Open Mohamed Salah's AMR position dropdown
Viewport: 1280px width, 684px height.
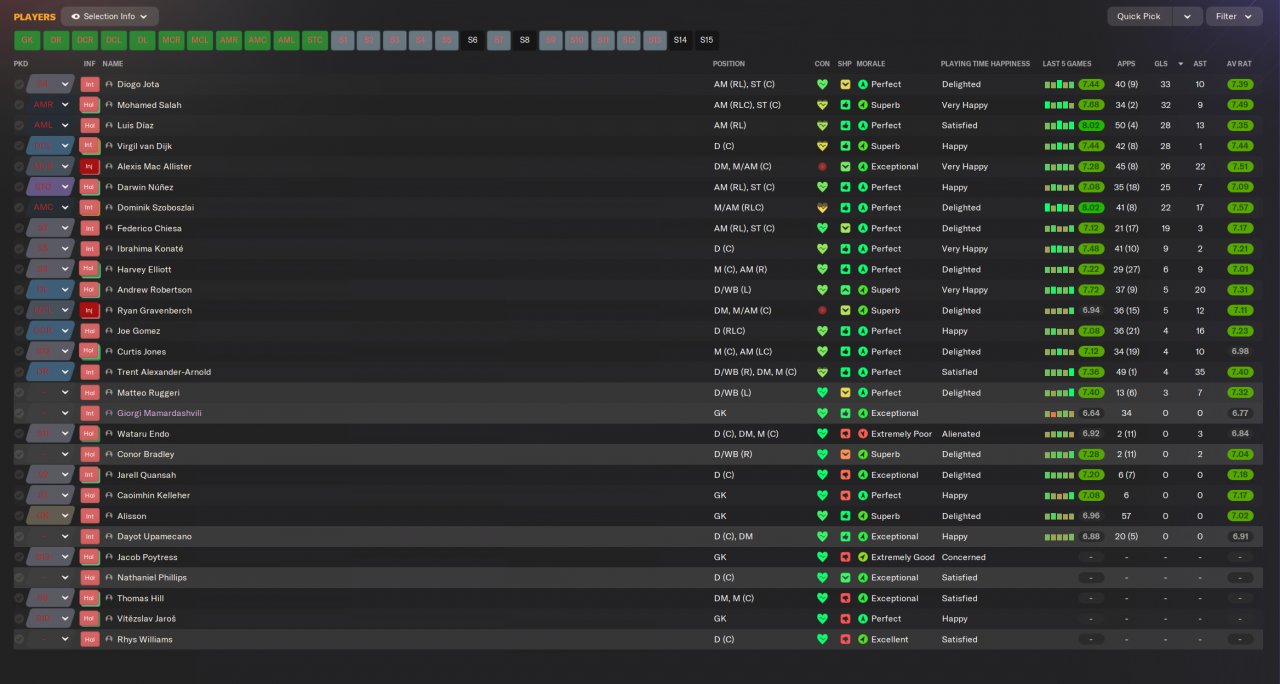click(51, 105)
